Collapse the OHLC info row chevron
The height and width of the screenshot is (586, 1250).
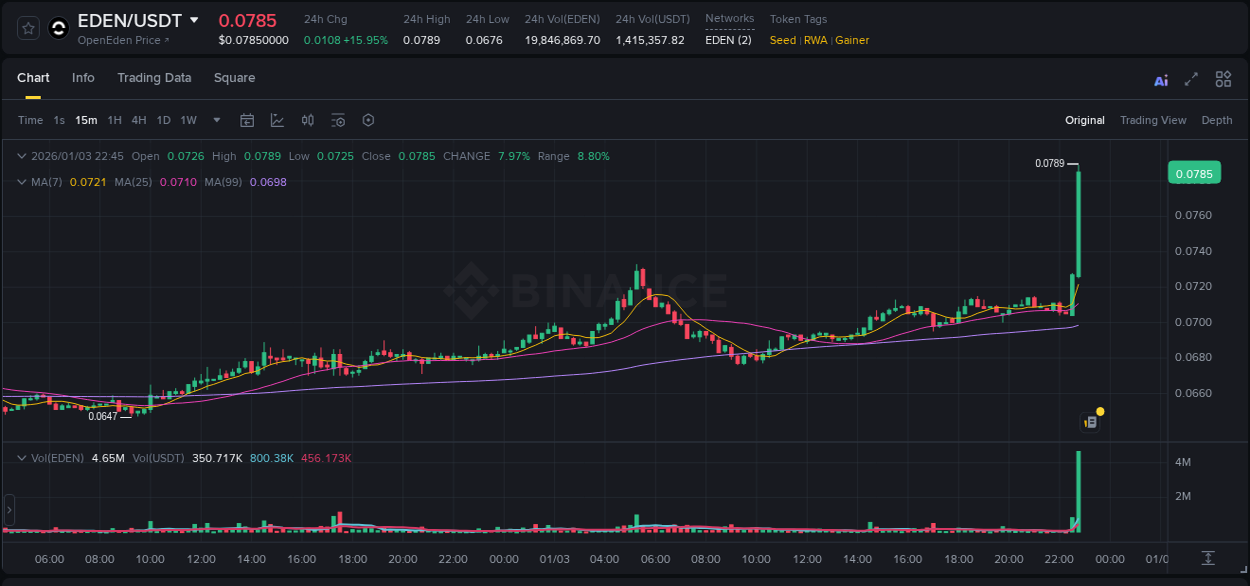click(22, 156)
